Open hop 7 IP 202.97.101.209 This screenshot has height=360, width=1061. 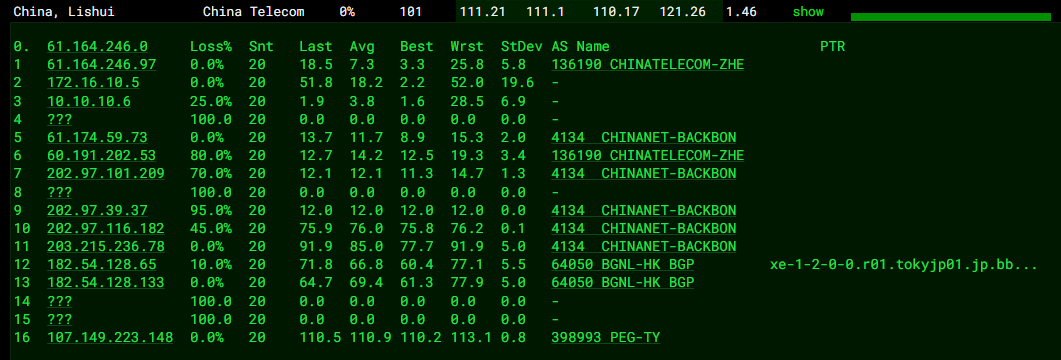[106, 173]
